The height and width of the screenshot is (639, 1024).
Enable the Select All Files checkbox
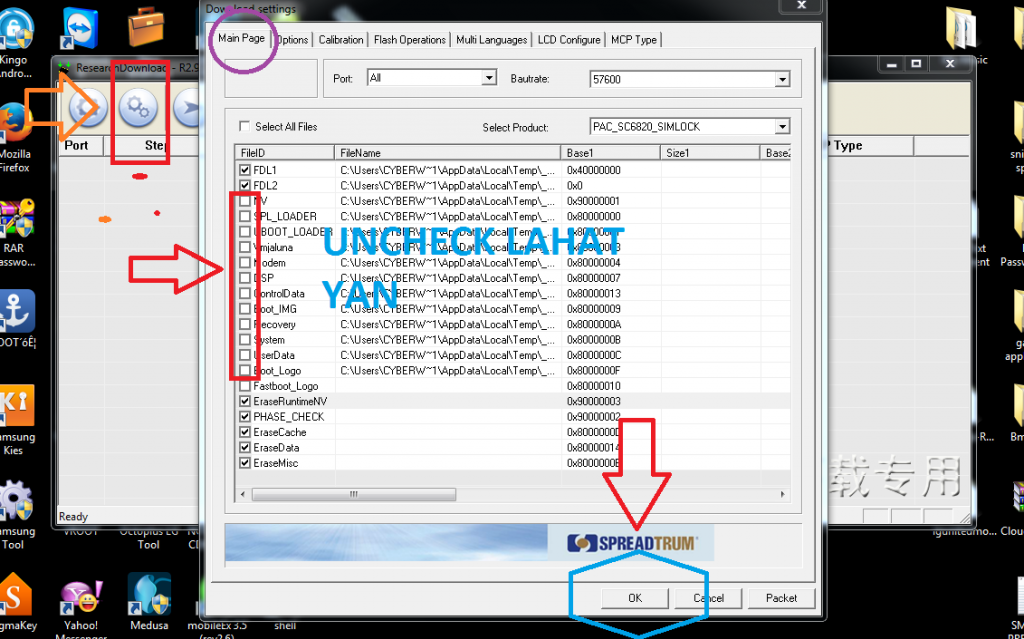coord(245,127)
